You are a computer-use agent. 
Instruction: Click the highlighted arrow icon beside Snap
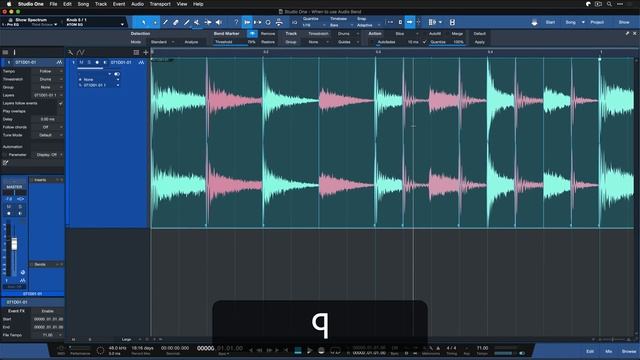(409, 22)
